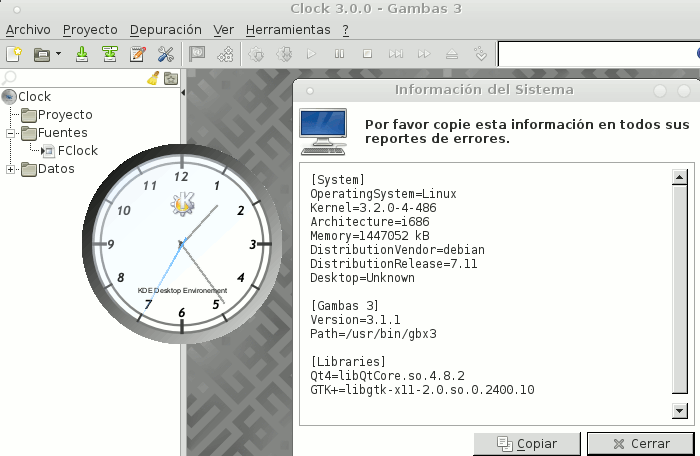Image resolution: width=700 pixels, height=456 pixels.
Task: Click the scrollbar down arrow in info box
Action: pyautogui.click(x=679, y=410)
